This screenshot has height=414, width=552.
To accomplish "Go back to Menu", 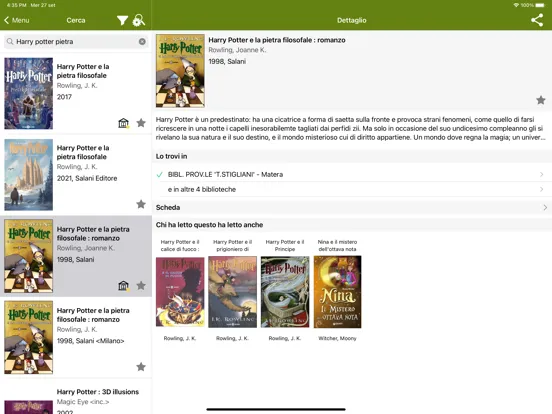I will tap(17, 20).
